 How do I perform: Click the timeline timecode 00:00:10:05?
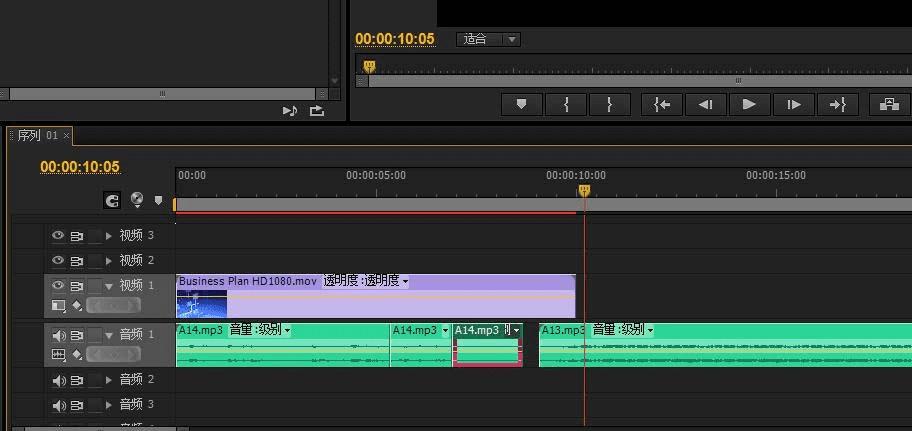coord(80,167)
